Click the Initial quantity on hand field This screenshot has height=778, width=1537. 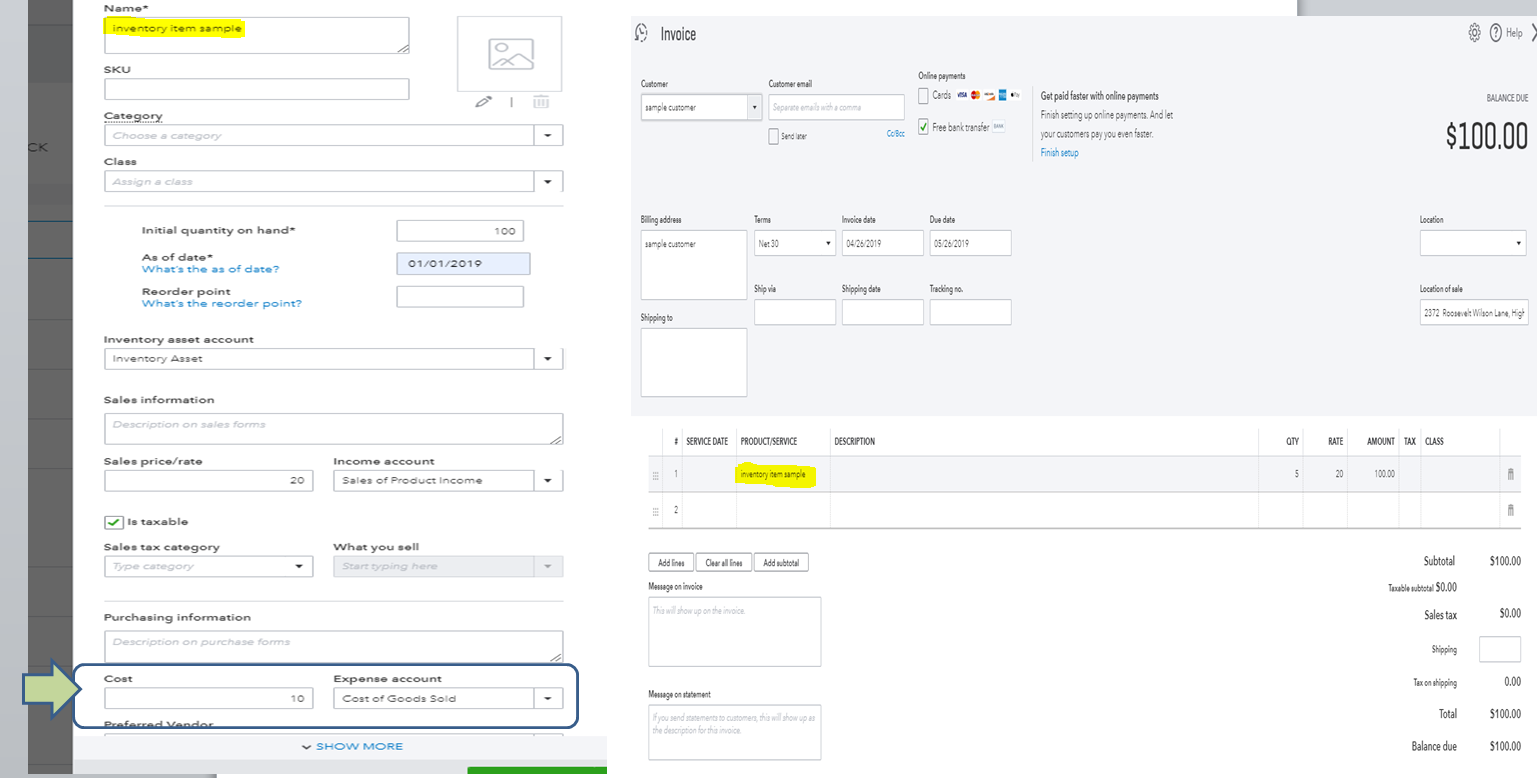coord(460,231)
